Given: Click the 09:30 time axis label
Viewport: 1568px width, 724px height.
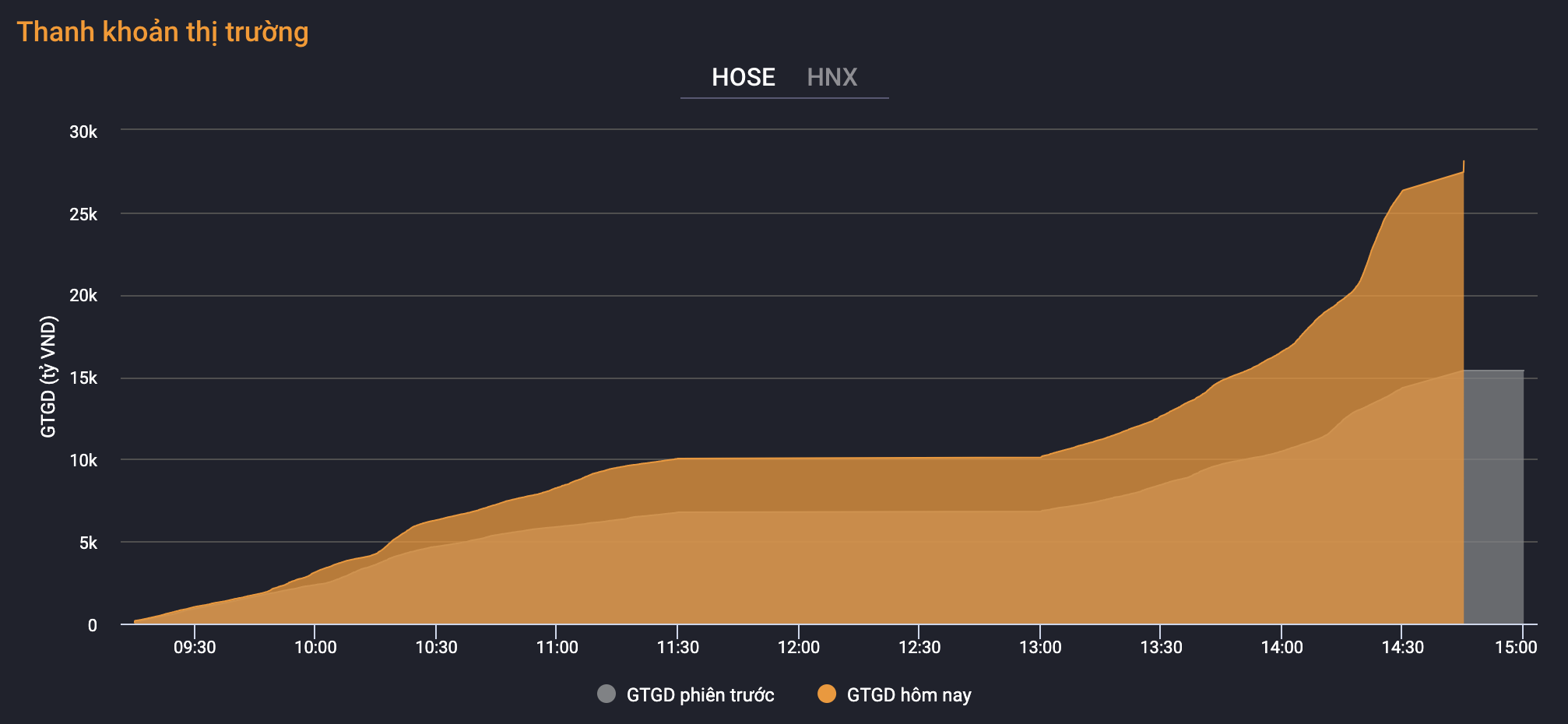Looking at the screenshot, I should [195, 648].
